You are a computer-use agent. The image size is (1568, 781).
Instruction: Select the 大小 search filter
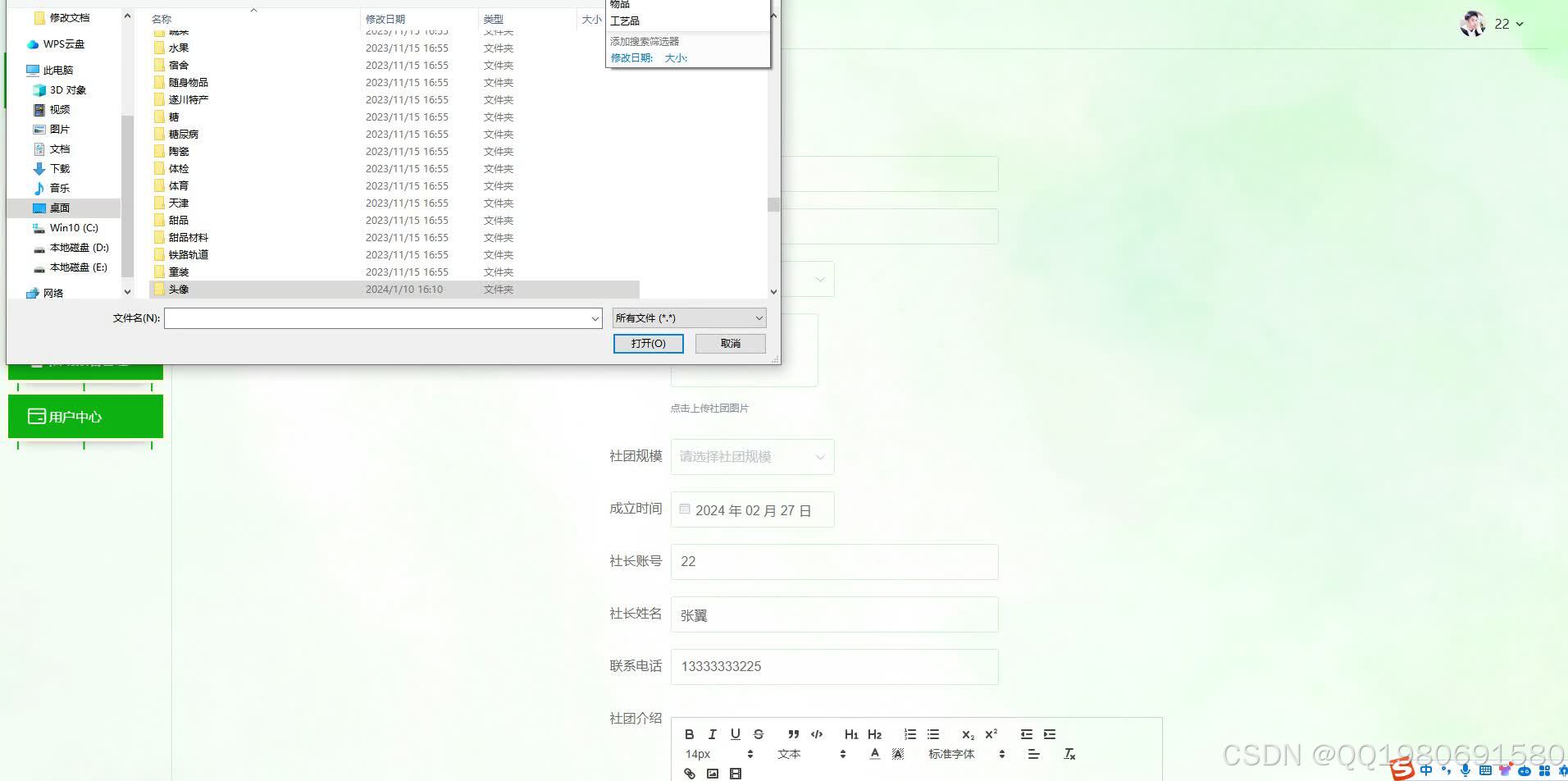(x=676, y=57)
